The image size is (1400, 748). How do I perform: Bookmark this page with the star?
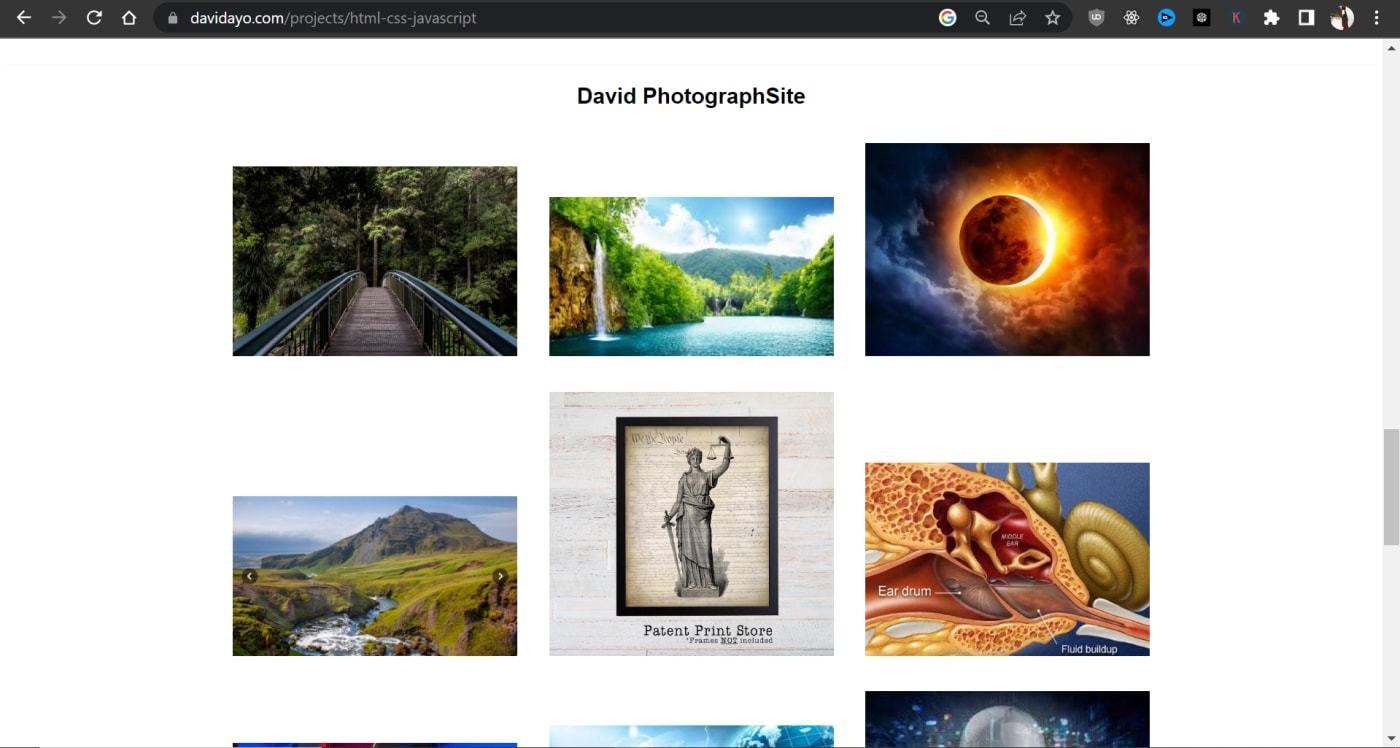[1053, 18]
